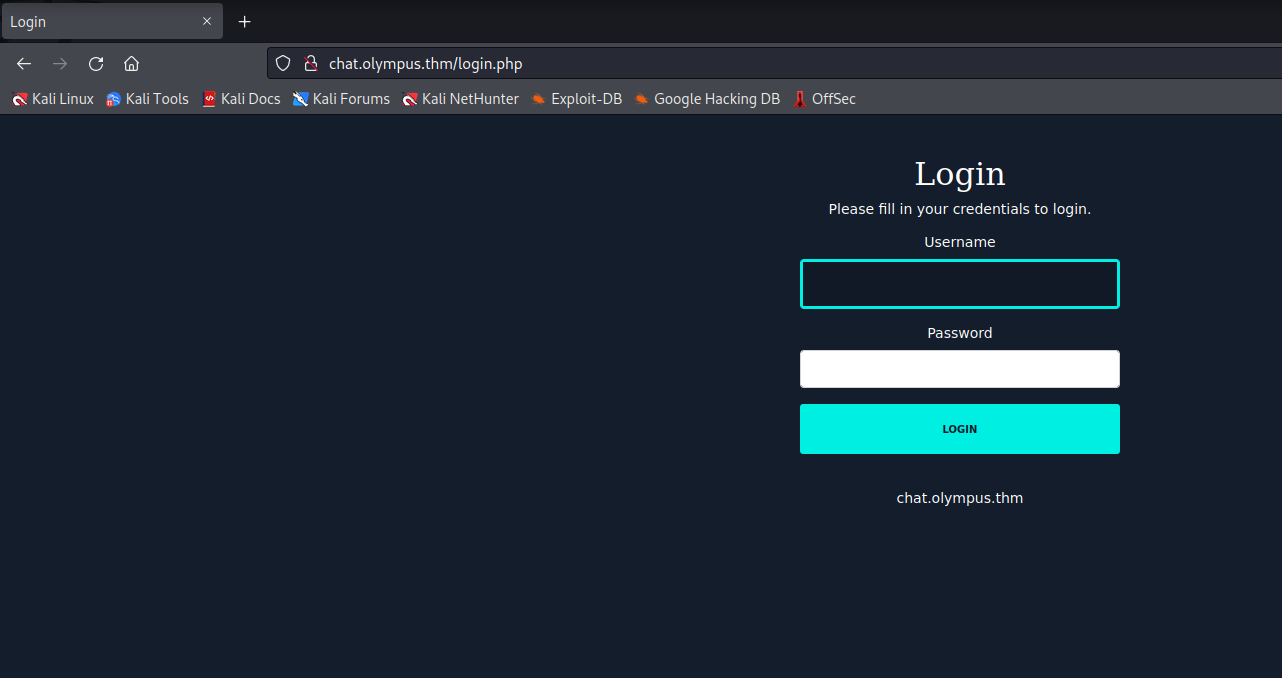1282x678 pixels.
Task: Open the Kali NetHunter bookmark
Action: pos(461,99)
